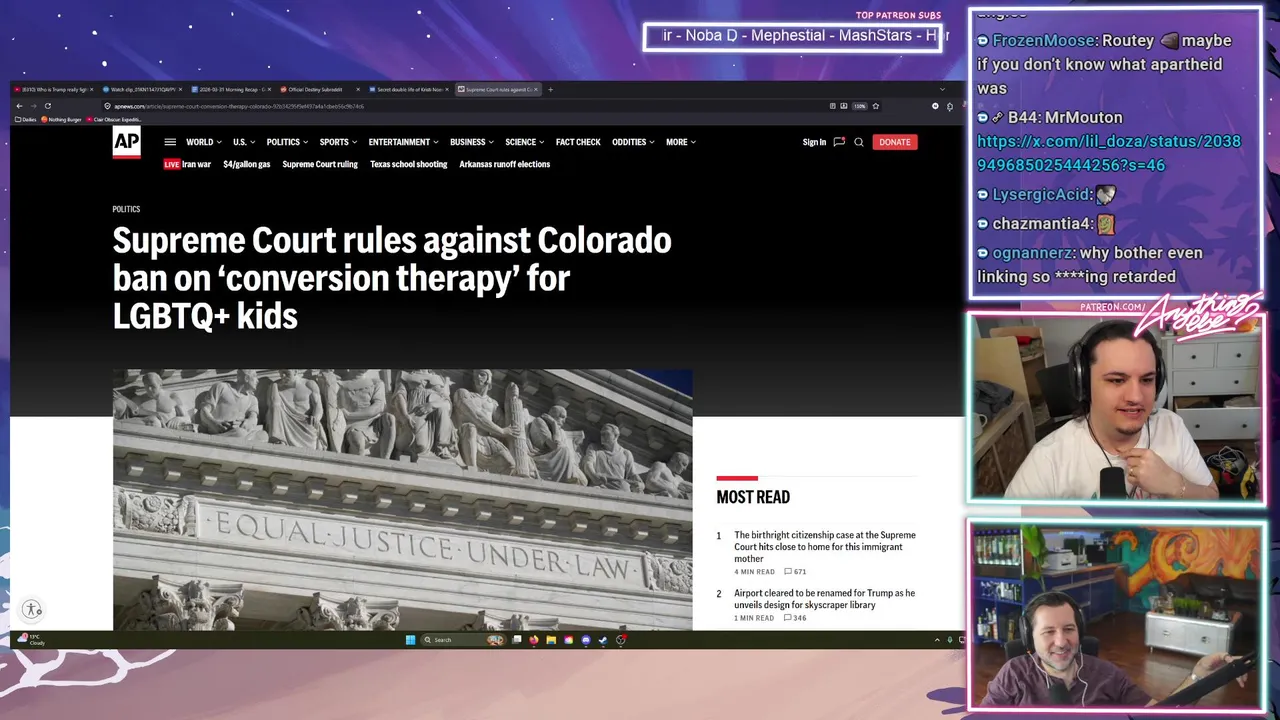The height and width of the screenshot is (720, 1280).
Task: Open the Dailies bookmarks folder
Action: [x=25, y=119]
